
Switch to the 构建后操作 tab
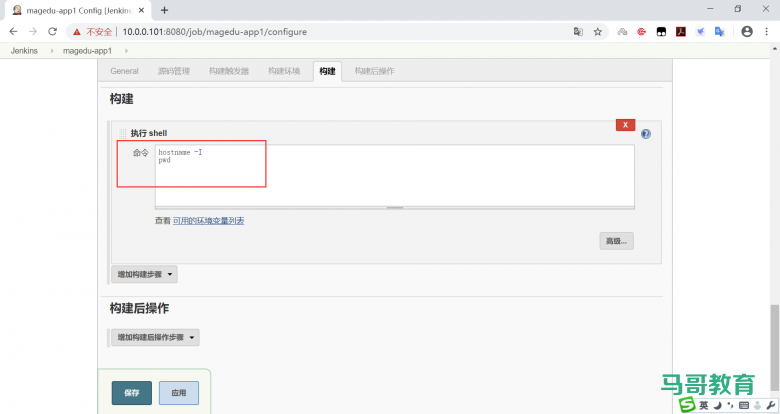click(374, 71)
